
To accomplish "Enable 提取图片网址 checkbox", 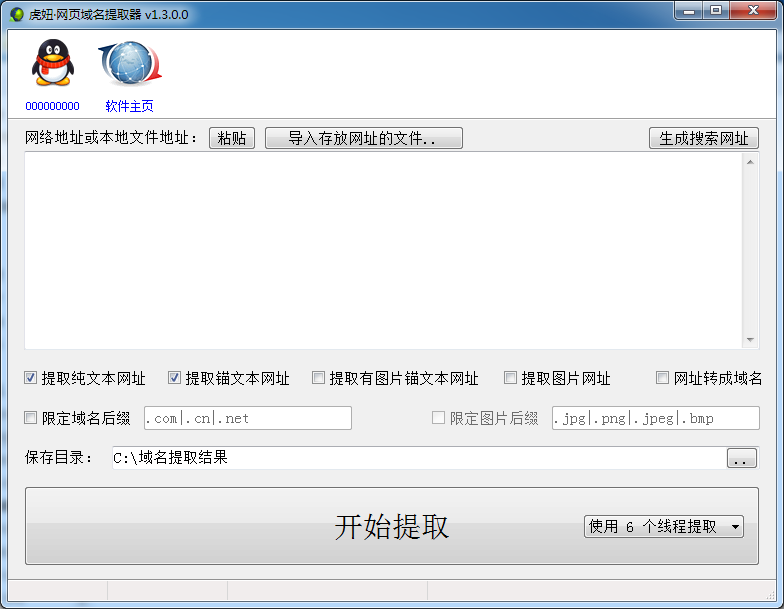I will [510, 378].
